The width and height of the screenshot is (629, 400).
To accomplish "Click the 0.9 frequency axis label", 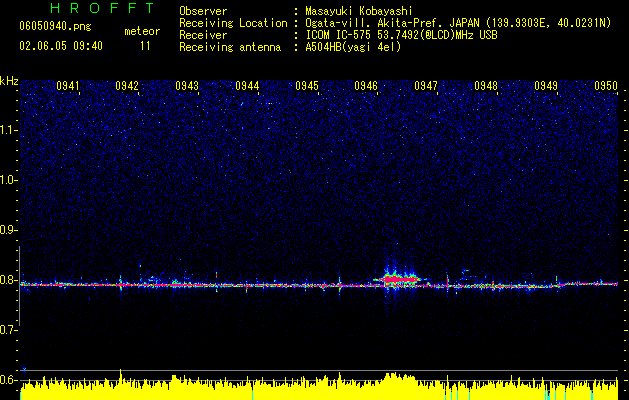I will (x=9, y=230).
